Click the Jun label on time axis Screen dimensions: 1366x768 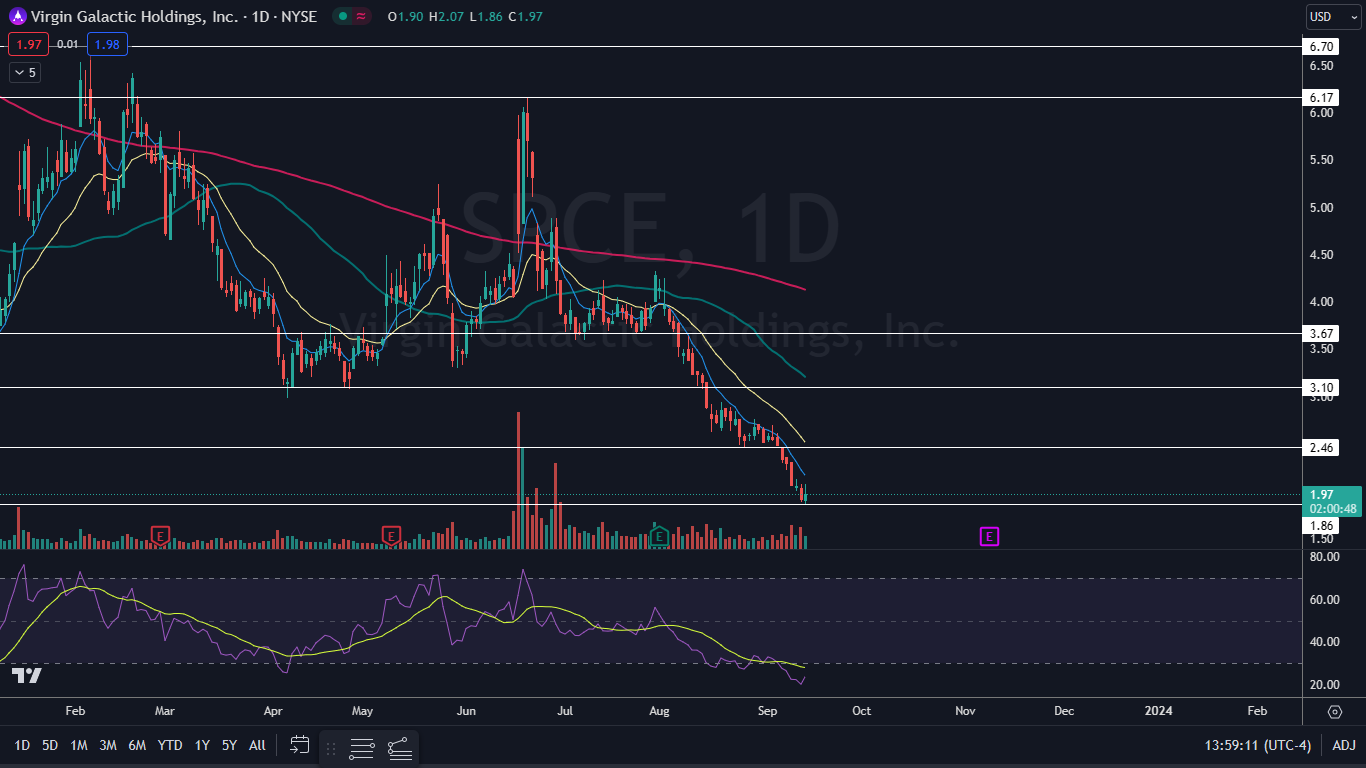pos(466,711)
